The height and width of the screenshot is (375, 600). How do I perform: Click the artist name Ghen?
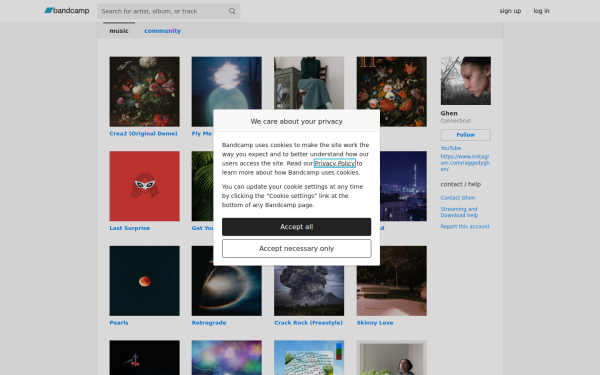point(449,113)
